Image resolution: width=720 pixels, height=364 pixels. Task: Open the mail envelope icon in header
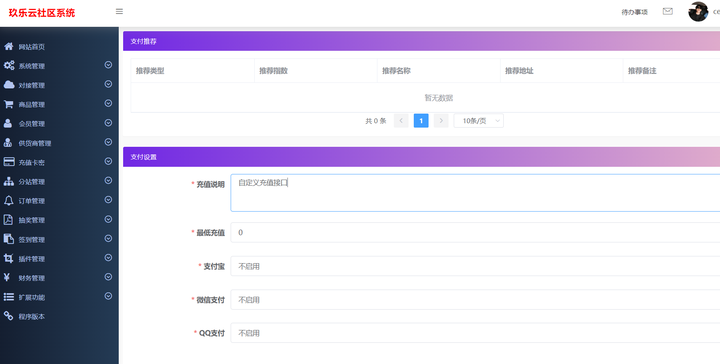click(668, 11)
